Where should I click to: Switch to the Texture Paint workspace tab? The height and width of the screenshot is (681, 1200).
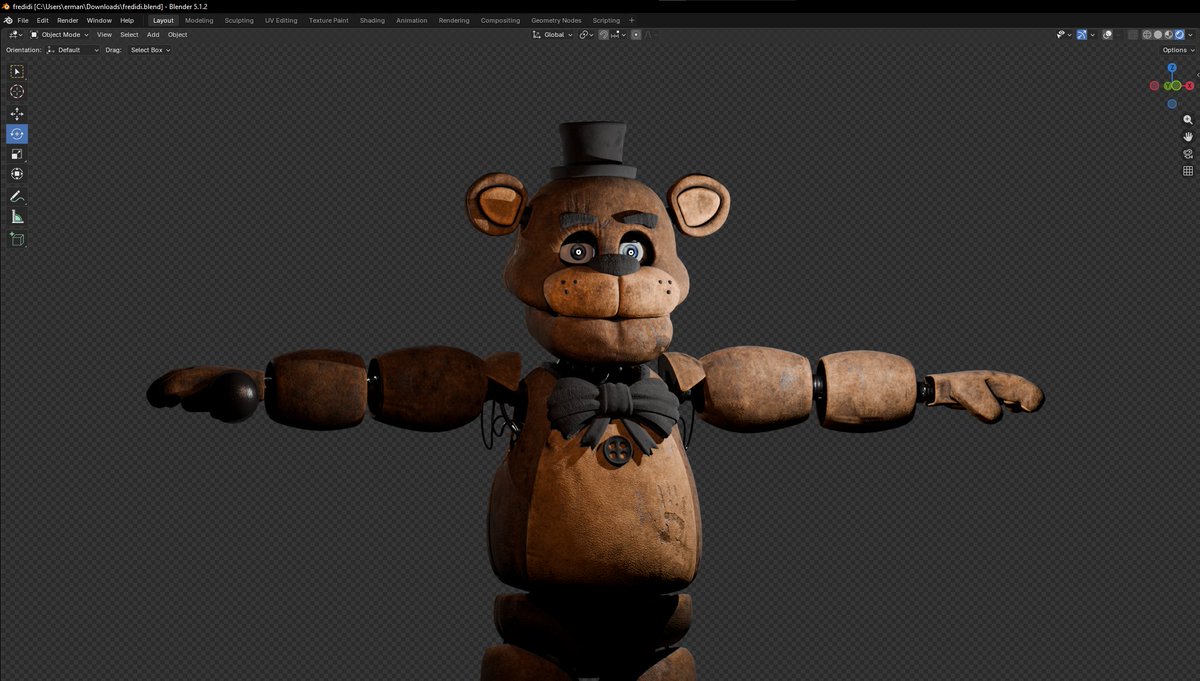(x=329, y=20)
